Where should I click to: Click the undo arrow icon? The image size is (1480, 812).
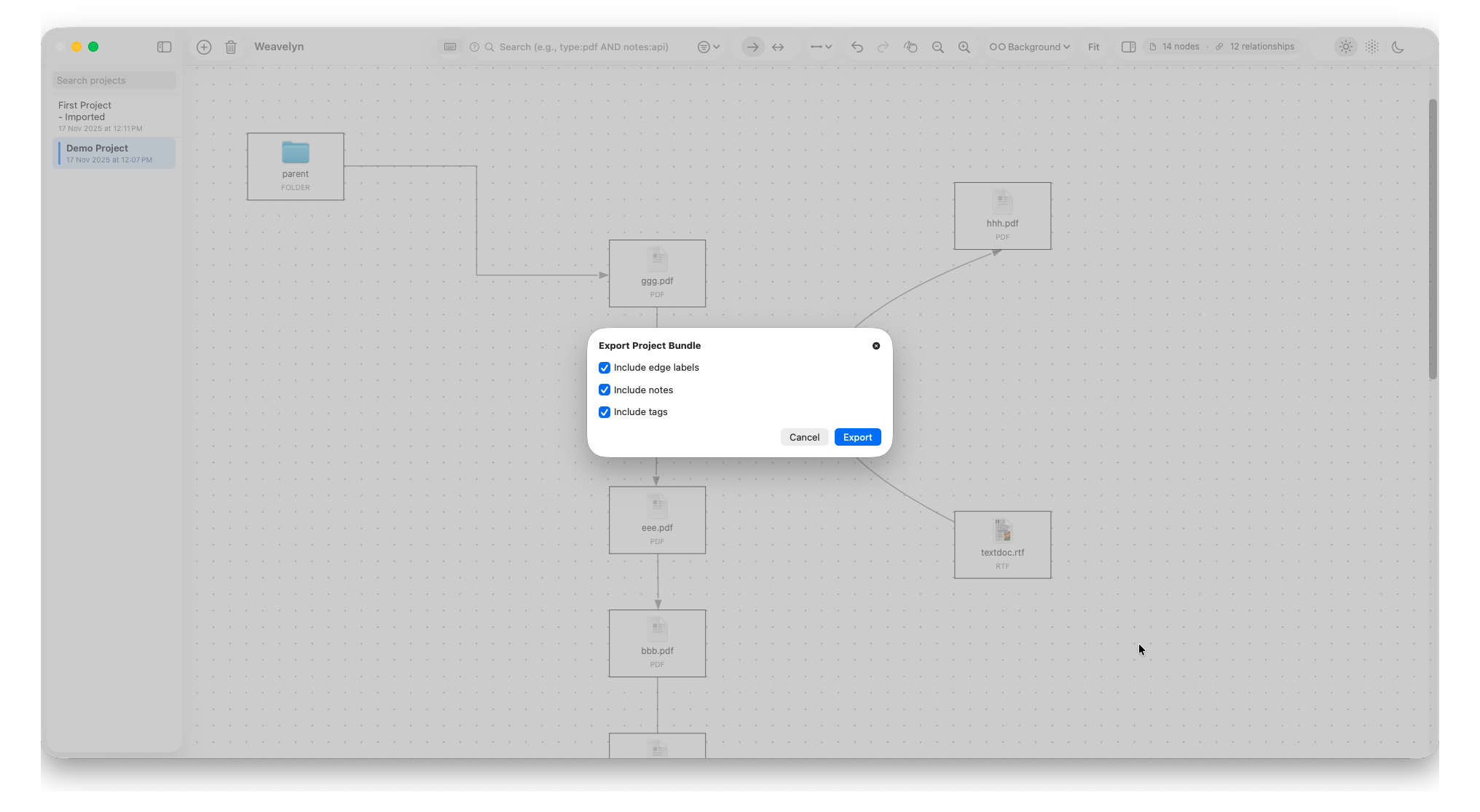[857, 47]
